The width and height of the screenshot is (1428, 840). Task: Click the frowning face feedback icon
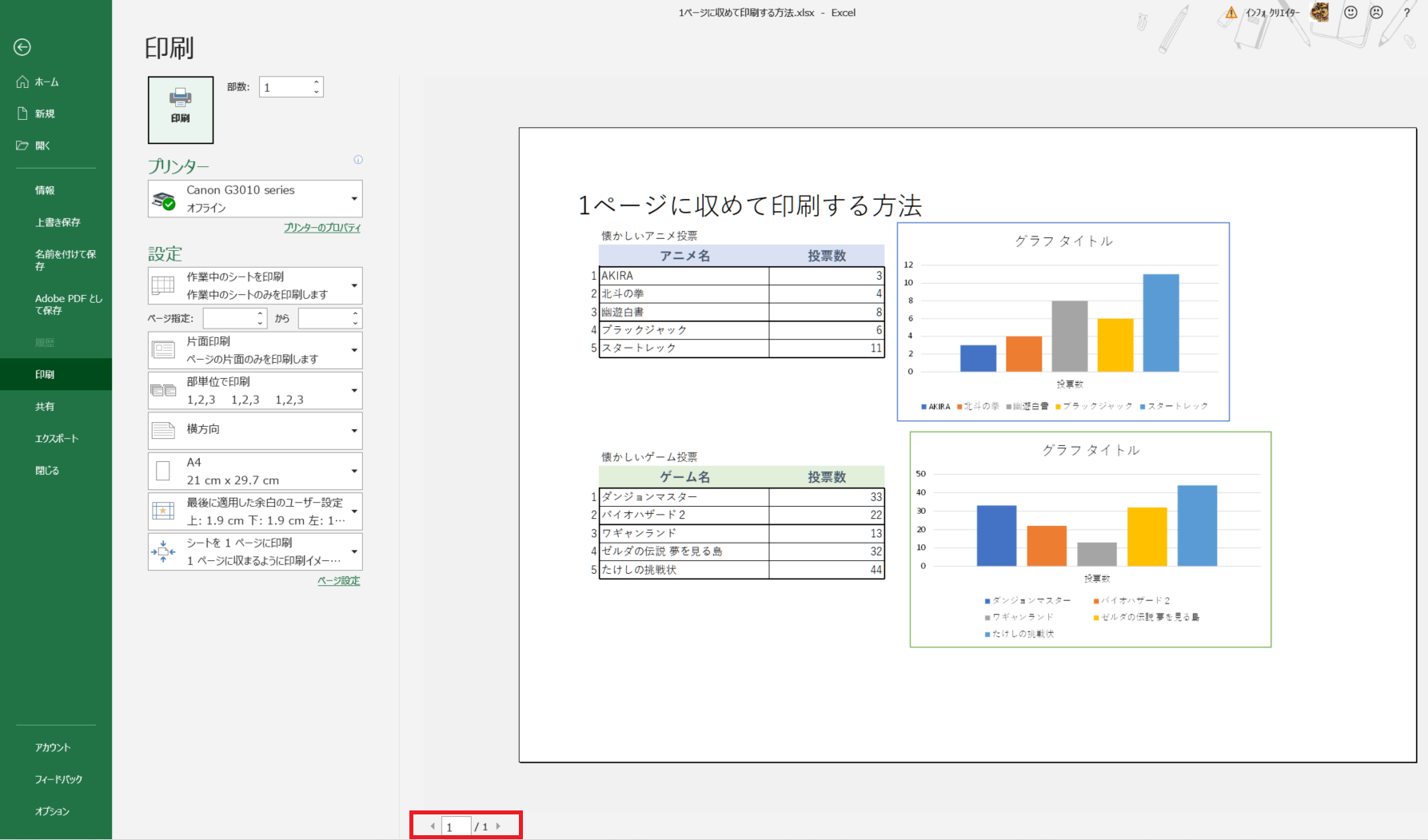click(1376, 13)
